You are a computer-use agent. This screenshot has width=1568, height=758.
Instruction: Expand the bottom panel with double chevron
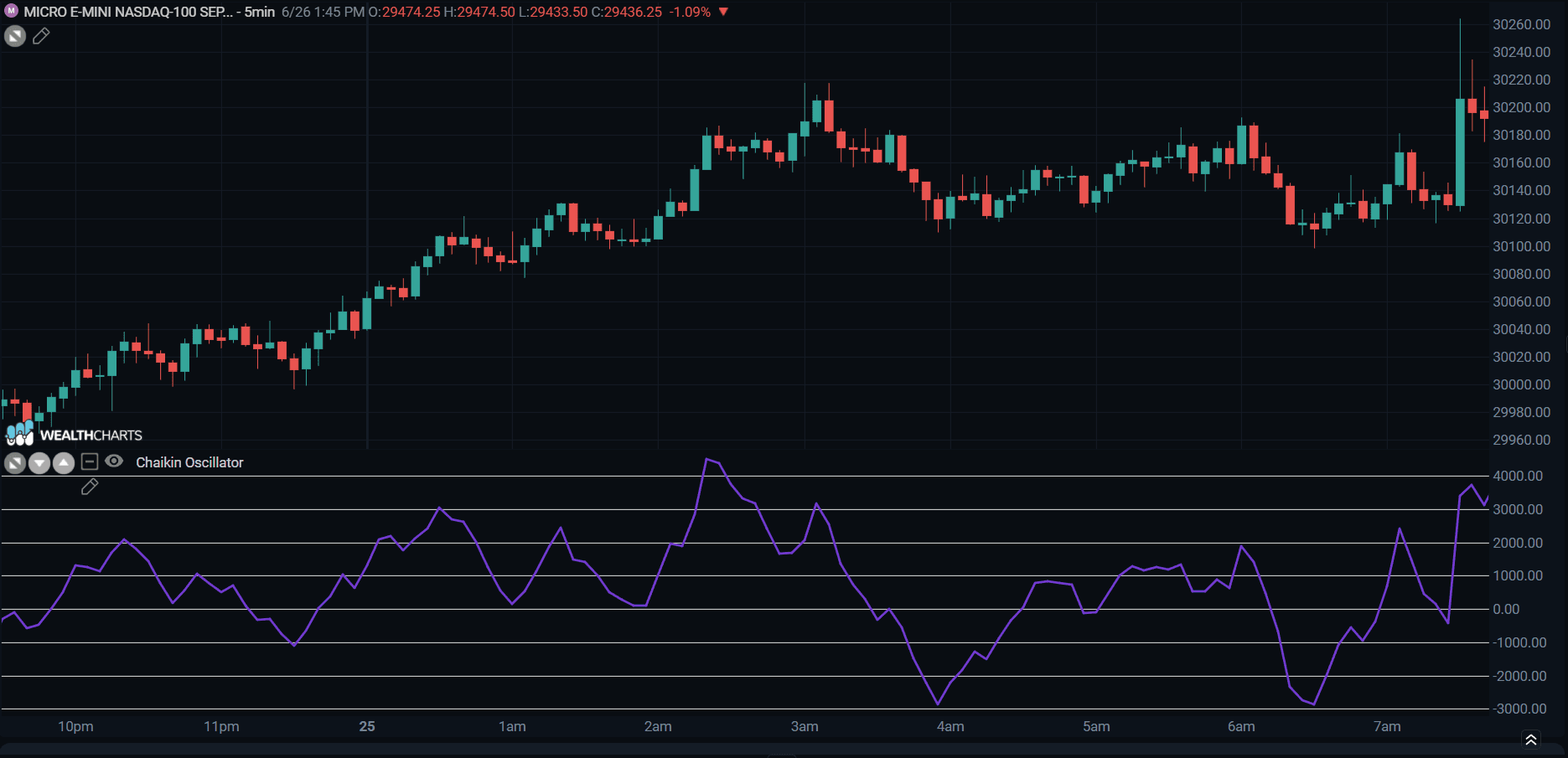pos(1531,740)
